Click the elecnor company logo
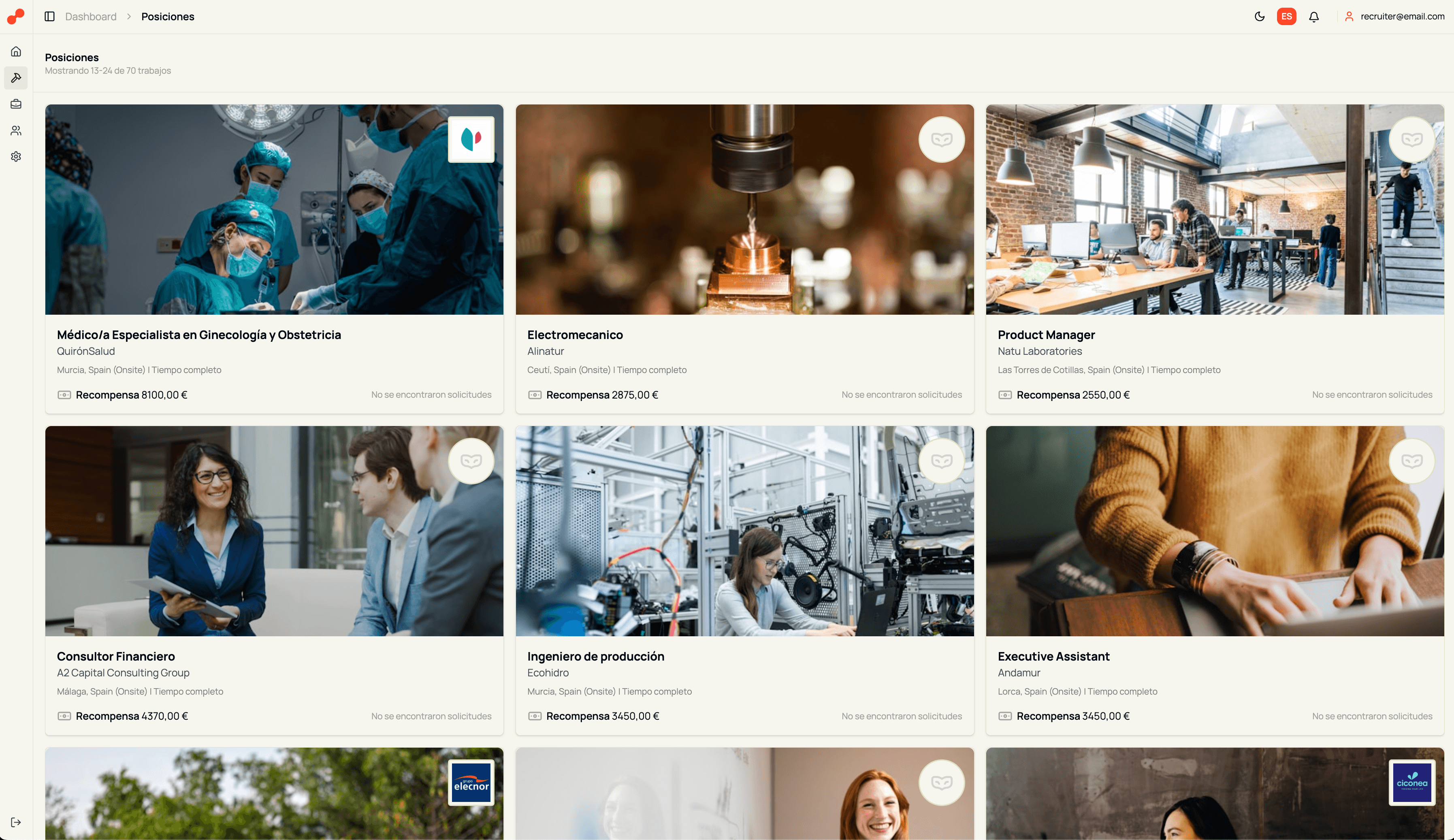This screenshot has height=840, width=1454. tap(471, 783)
